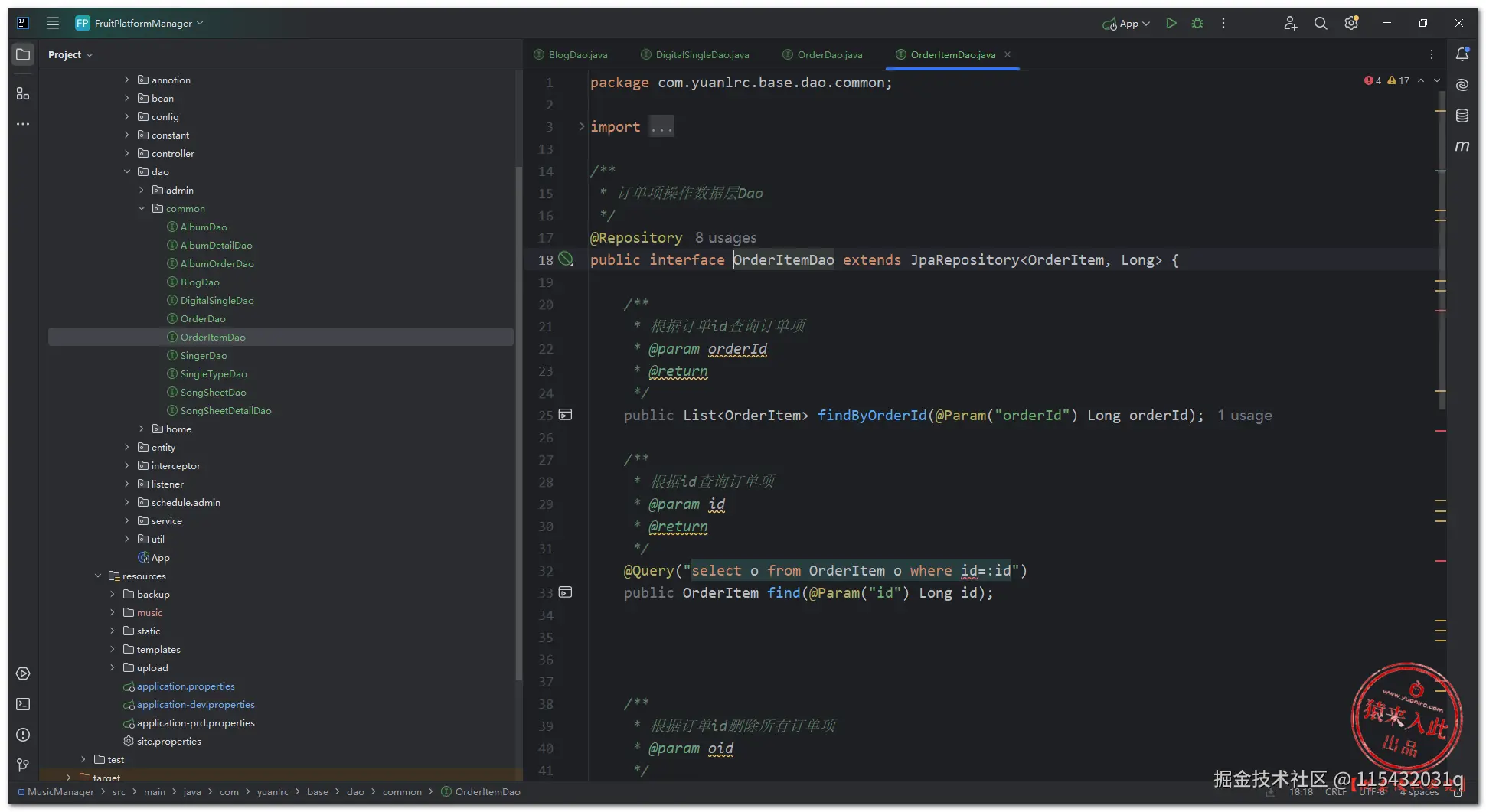1486x812 pixels.
Task: Open the Problems tool window
Action: tap(23, 735)
